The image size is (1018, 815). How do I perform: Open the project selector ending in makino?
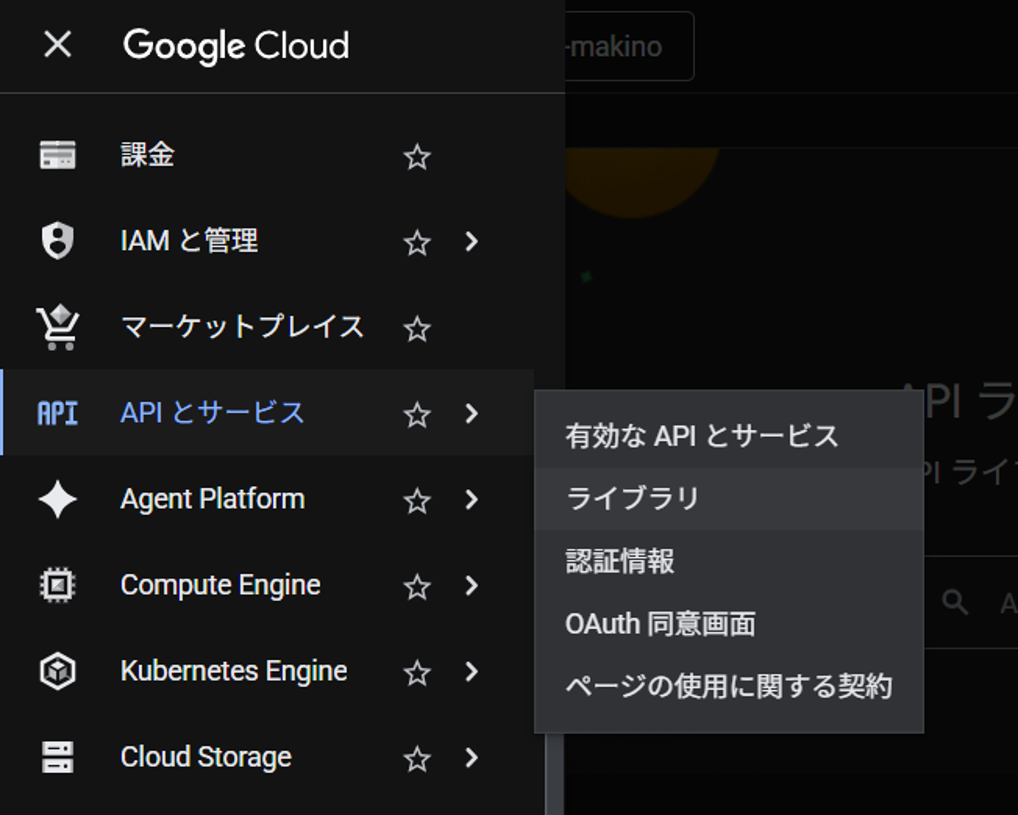click(629, 46)
